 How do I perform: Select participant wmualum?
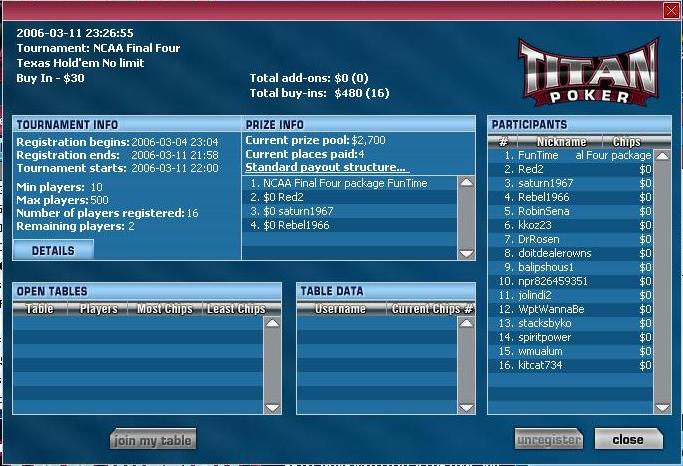571,351
